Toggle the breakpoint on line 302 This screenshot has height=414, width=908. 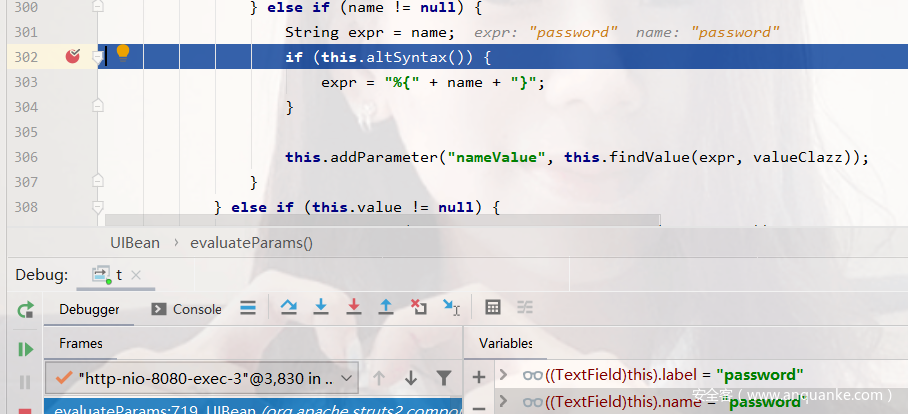[x=73, y=56]
